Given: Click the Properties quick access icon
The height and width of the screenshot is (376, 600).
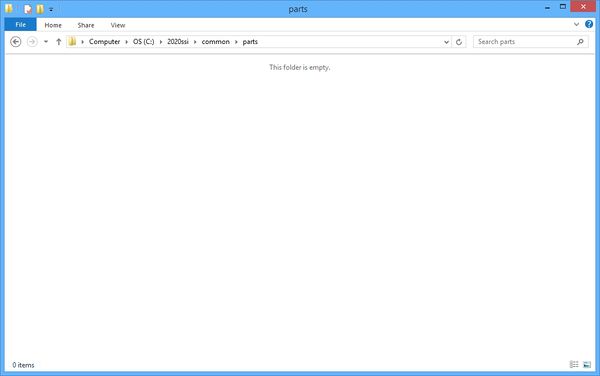Looking at the screenshot, I should coord(28,9).
